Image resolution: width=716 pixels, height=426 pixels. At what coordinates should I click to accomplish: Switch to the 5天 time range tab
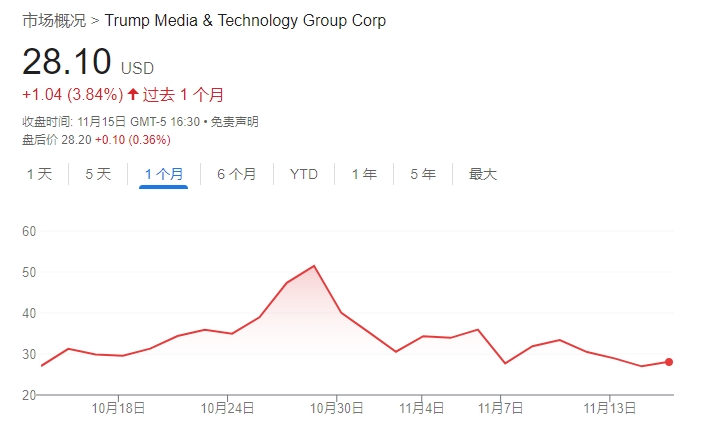(x=98, y=174)
